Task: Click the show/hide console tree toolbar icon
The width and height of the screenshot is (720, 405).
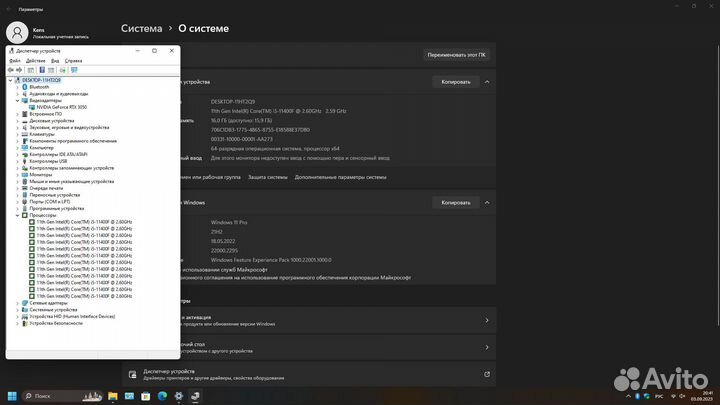Action: tap(31, 70)
